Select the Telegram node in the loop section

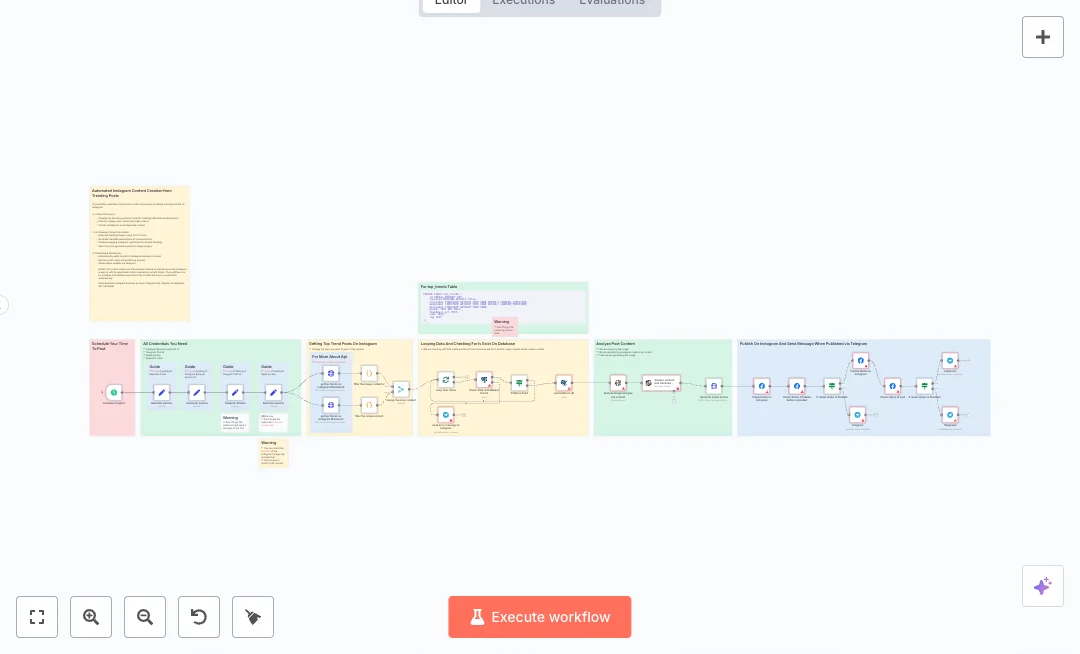(446, 414)
